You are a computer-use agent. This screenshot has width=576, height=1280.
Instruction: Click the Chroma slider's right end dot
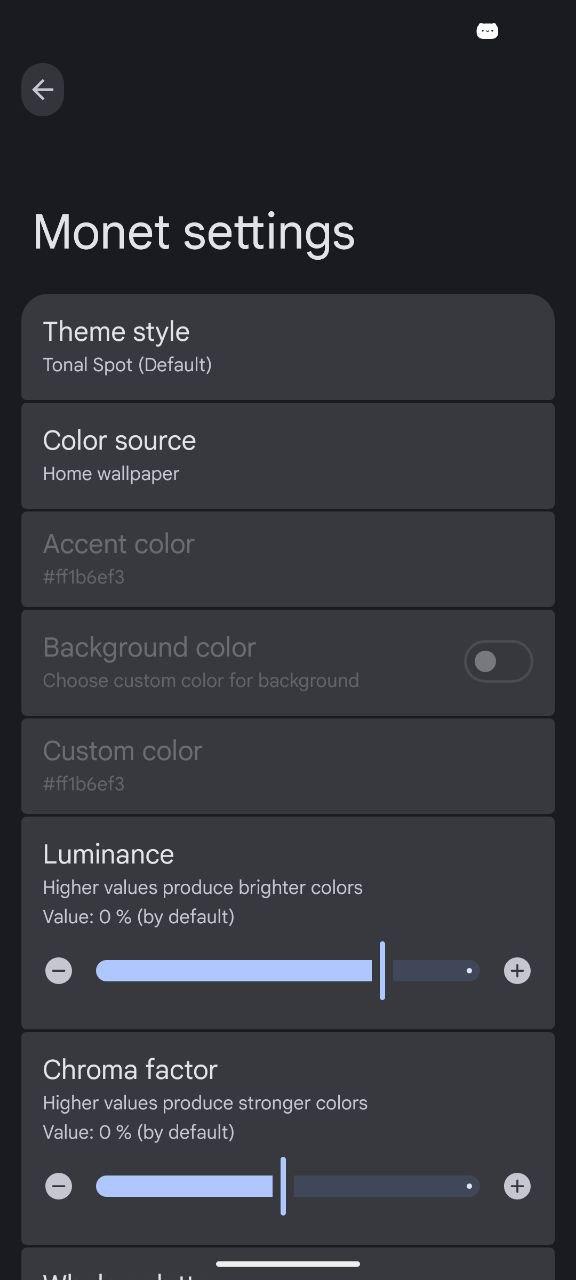point(469,1186)
